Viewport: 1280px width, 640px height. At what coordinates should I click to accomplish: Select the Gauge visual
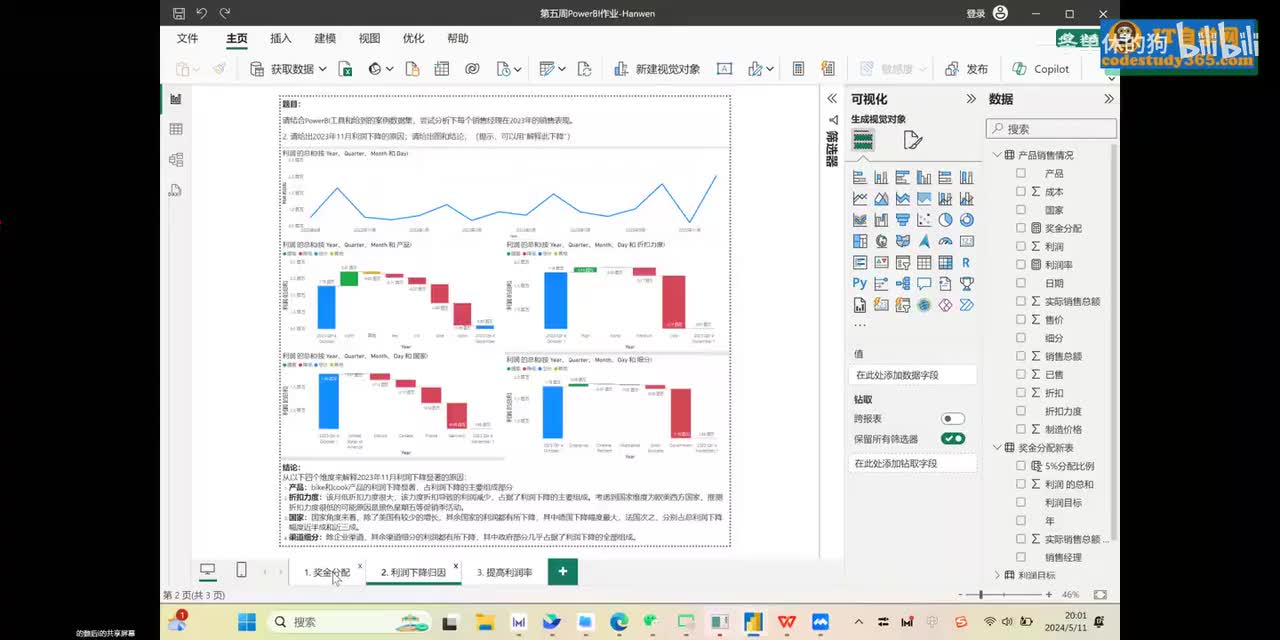point(945,241)
